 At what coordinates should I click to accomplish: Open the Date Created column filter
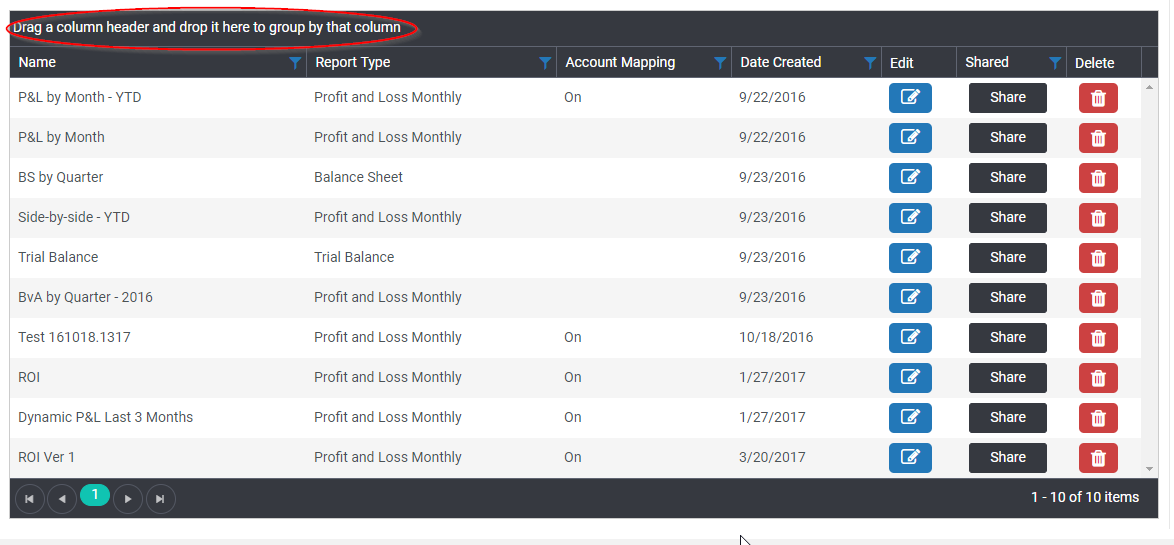(870, 63)
